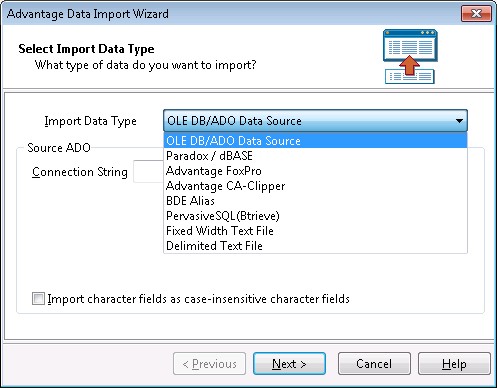
Task: Cancel the import wizard
Action: (374, 364)
